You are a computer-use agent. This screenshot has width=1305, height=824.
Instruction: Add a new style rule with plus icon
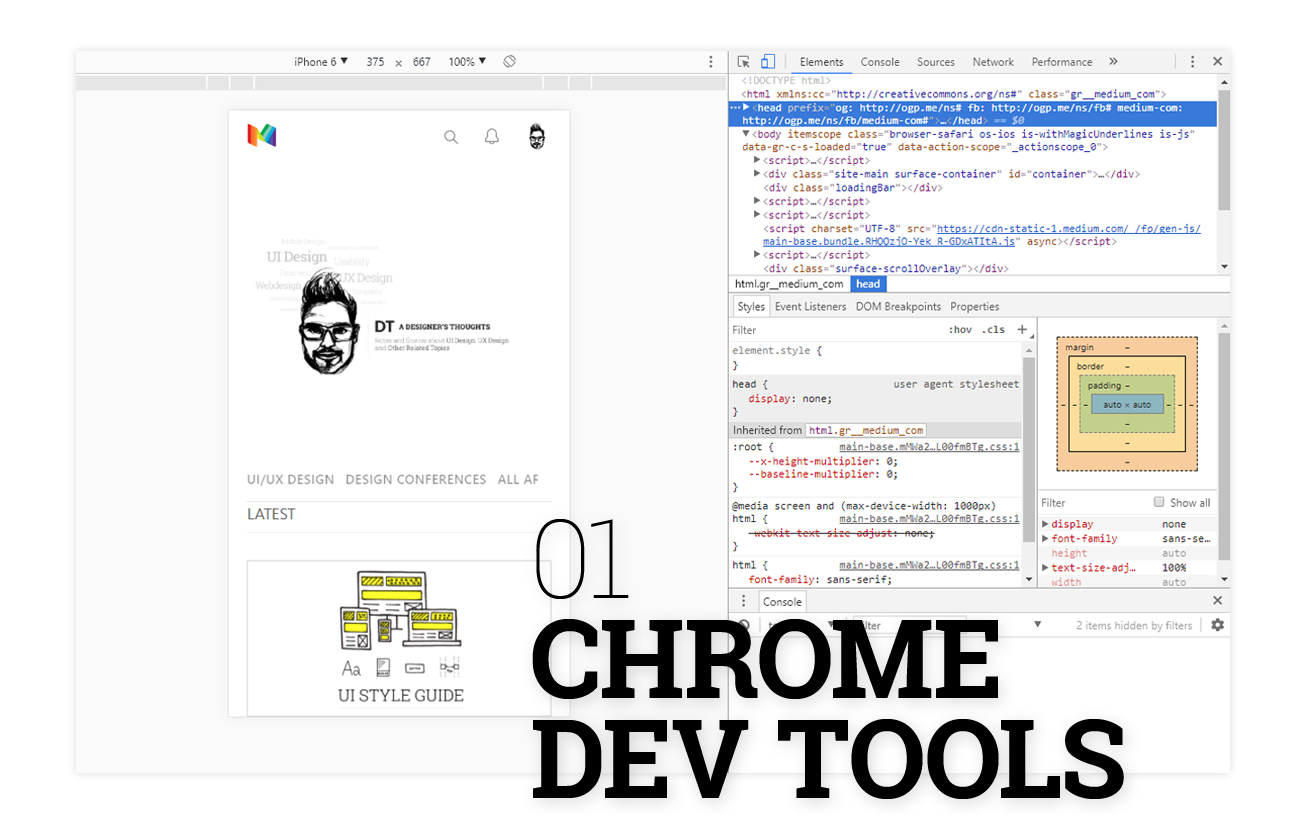(x=1022, y=329)
